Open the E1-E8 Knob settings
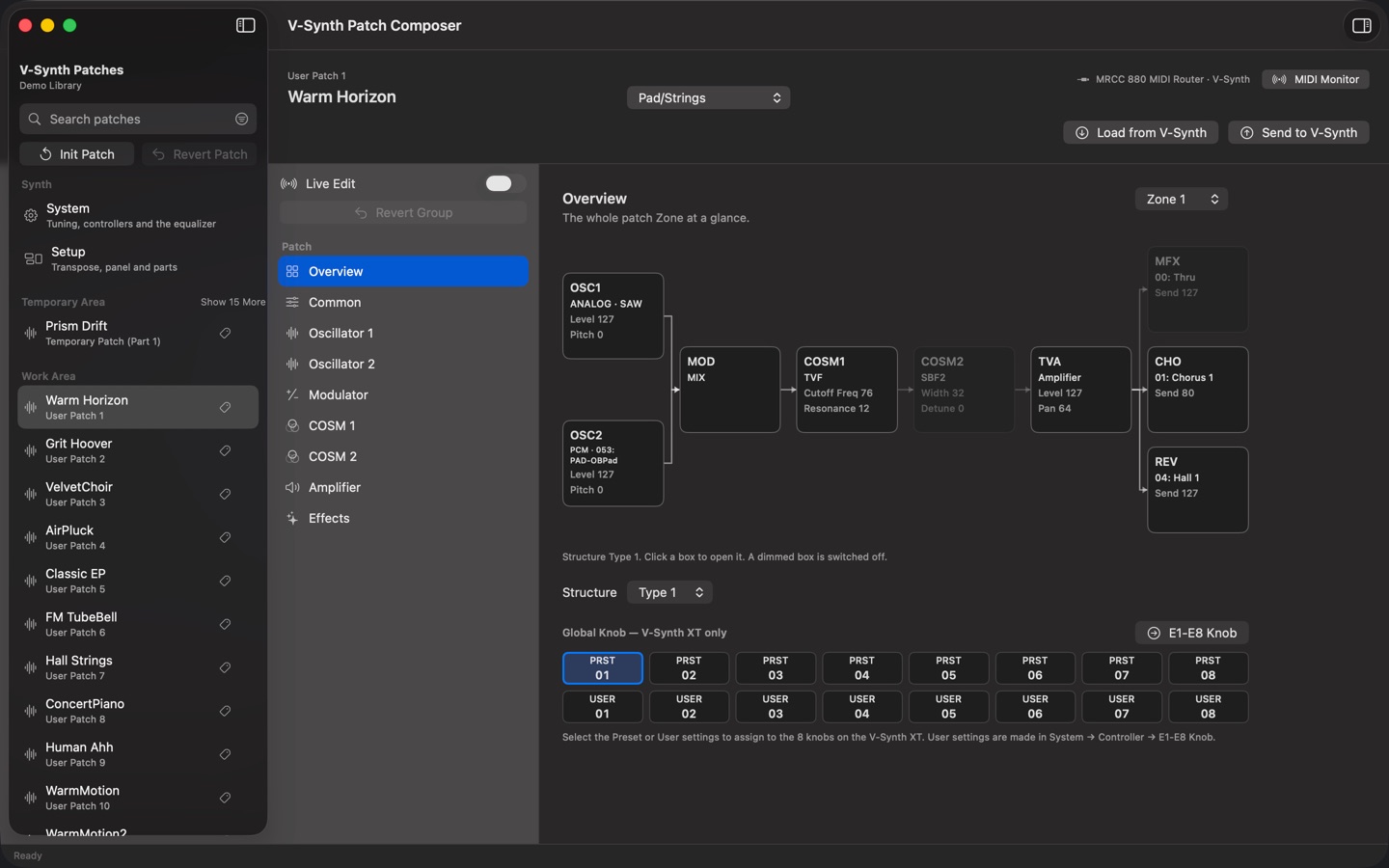 tap(1192, 633)
